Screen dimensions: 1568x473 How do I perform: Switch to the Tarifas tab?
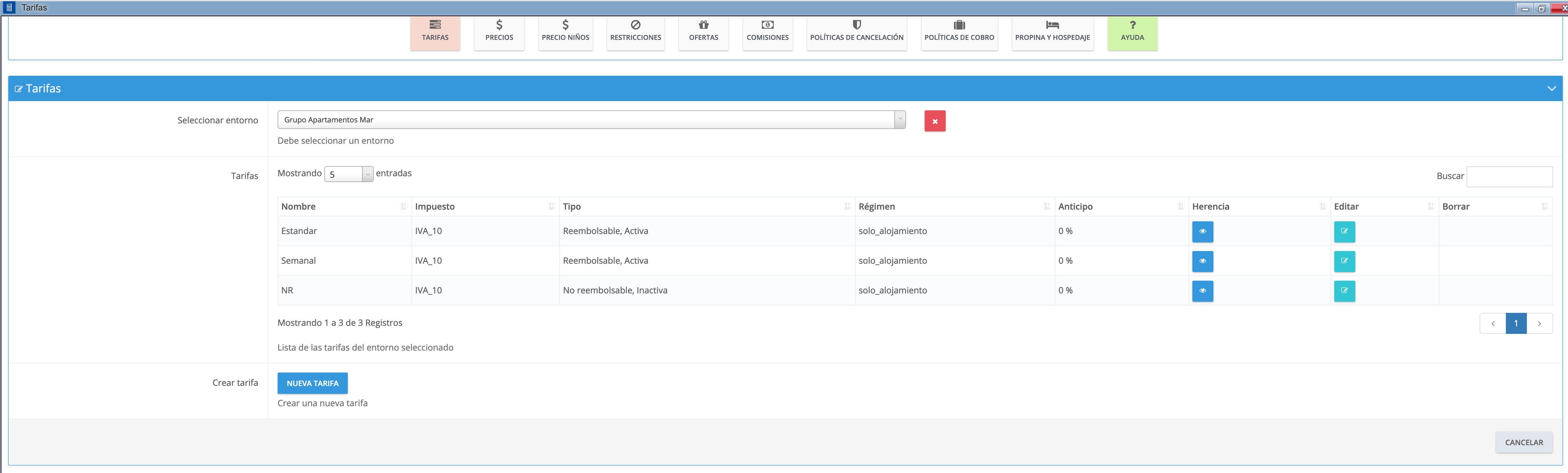pyautogui.click(x=435, y=31)
